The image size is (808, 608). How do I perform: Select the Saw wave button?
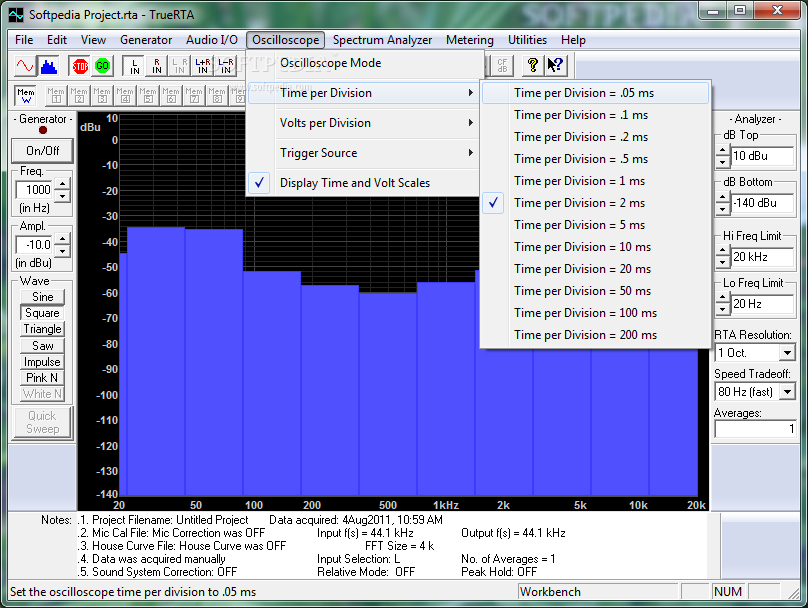[42, 346]
